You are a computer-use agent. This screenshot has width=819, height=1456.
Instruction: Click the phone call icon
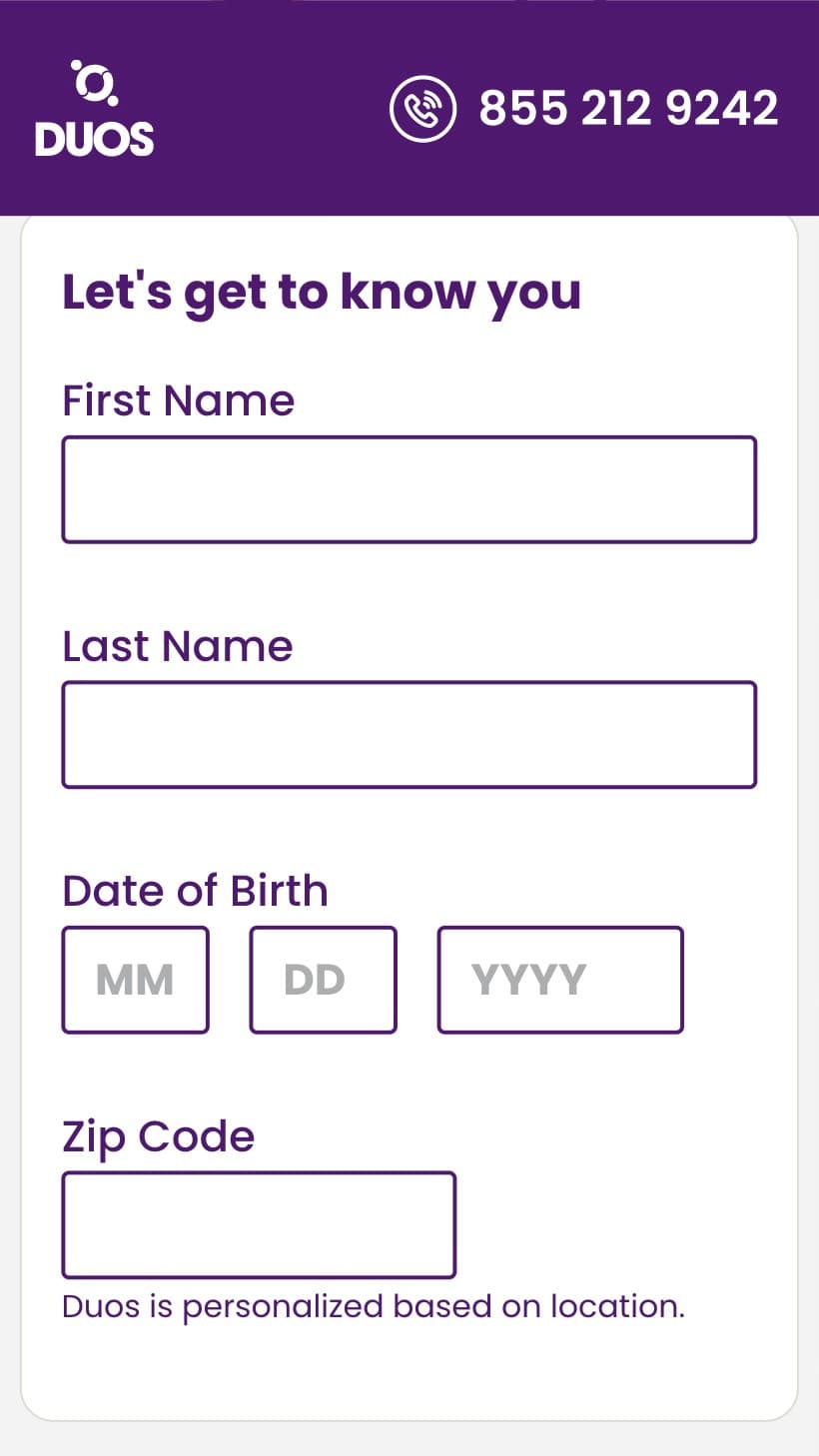[422, 109]
